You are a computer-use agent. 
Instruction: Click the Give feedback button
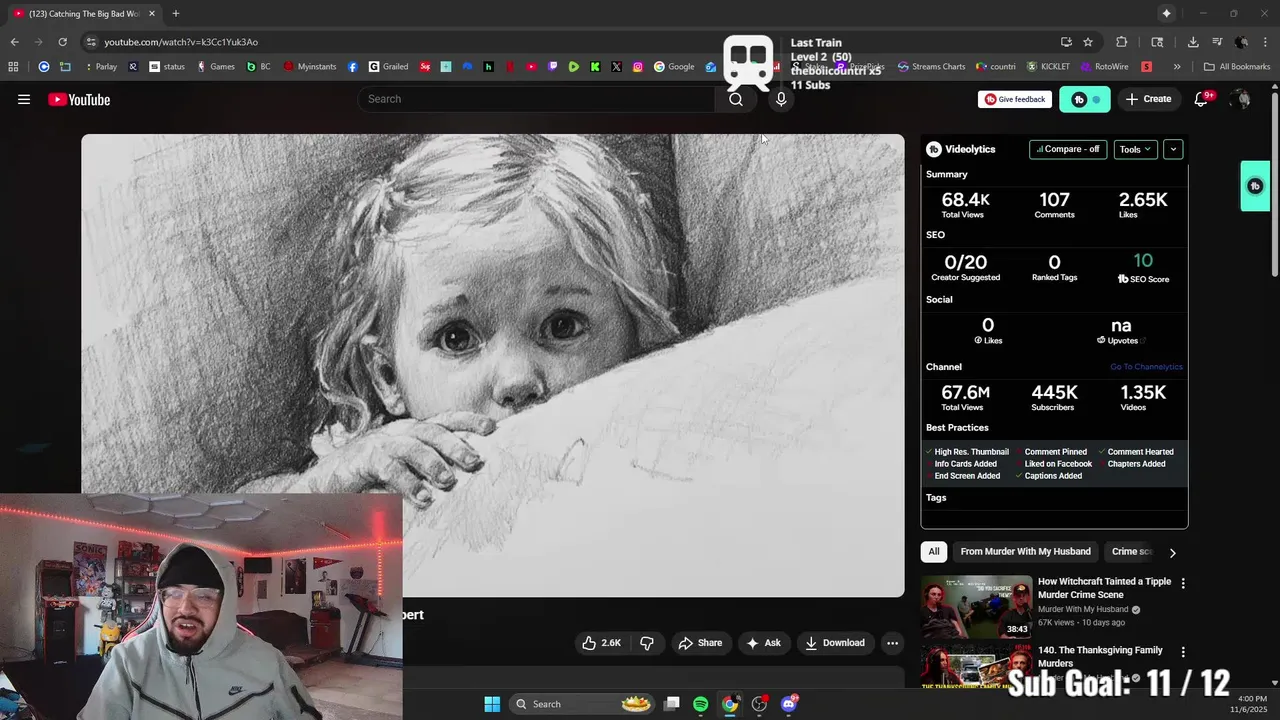tap(1015, 99)
